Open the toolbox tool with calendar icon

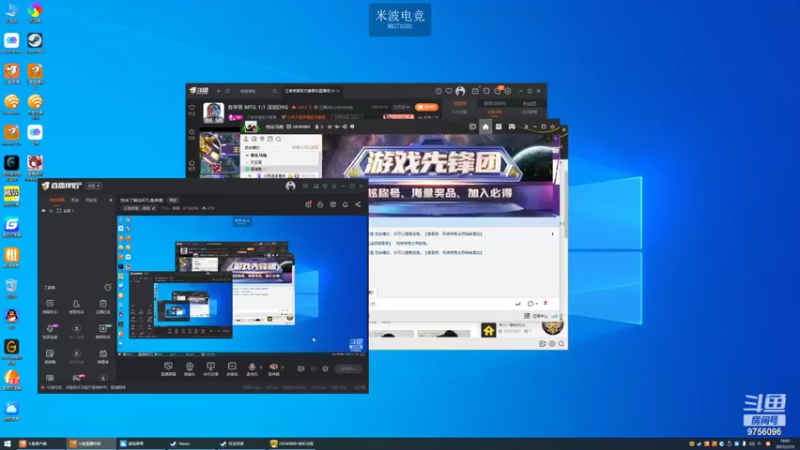tap(103, 306)
